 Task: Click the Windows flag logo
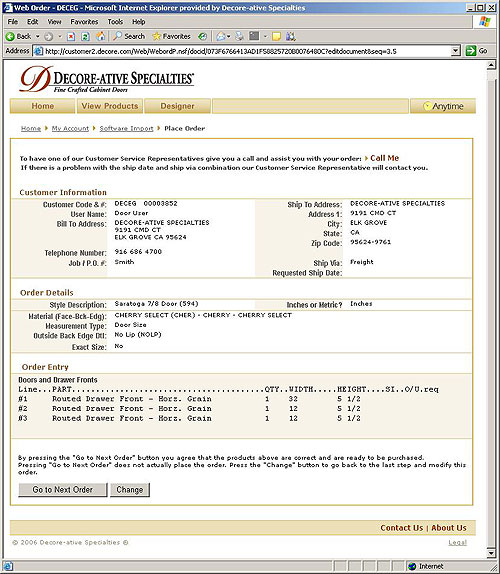pos(485,22)
